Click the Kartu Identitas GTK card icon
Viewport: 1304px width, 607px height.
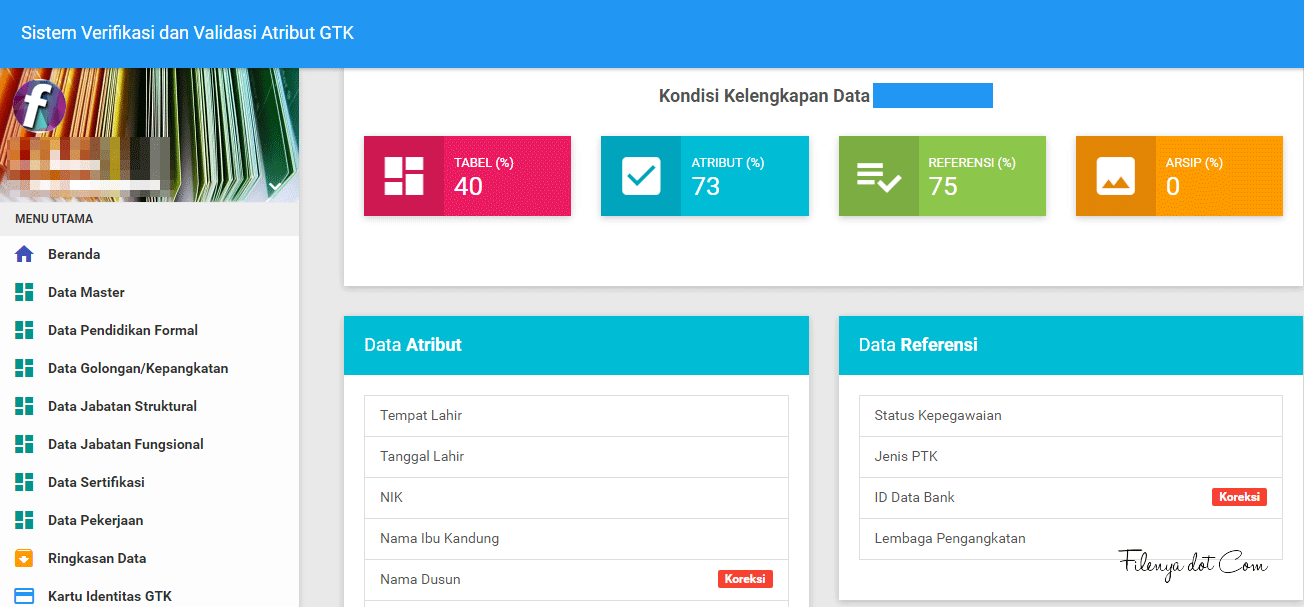[x=24, y=595]
